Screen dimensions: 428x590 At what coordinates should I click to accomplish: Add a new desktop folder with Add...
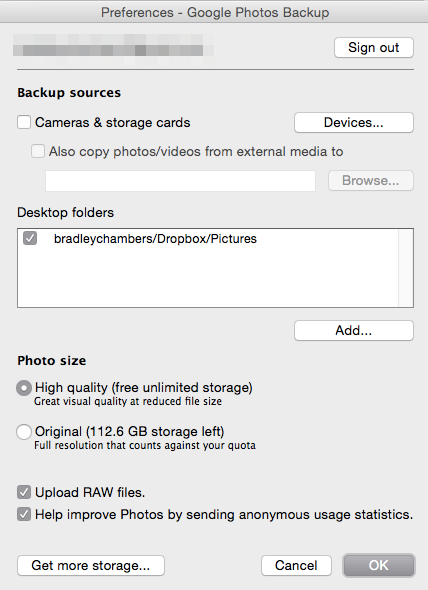tap(354, 330)
